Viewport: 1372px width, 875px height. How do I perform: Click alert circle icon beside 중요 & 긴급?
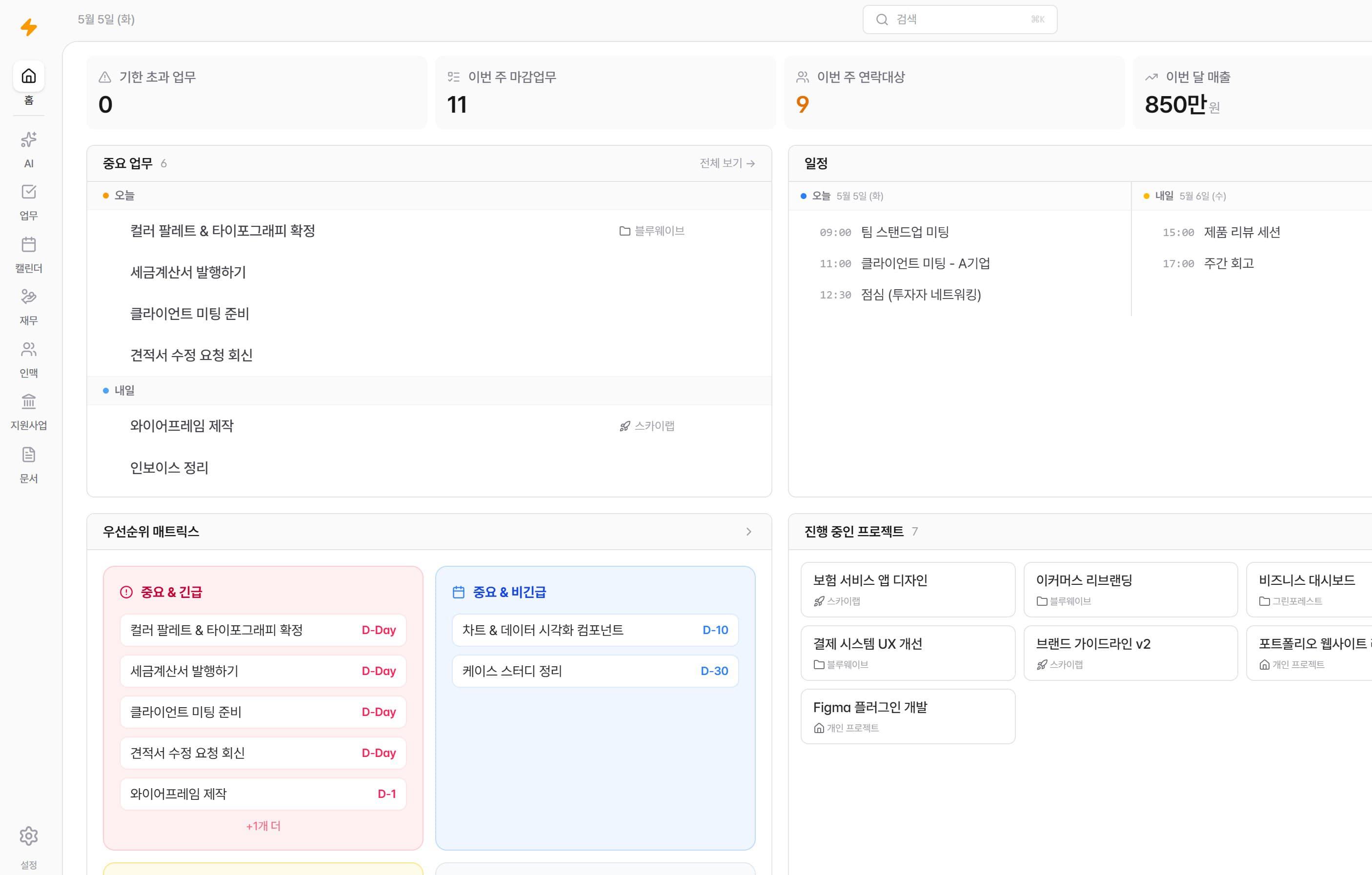[x=126, y=592]
